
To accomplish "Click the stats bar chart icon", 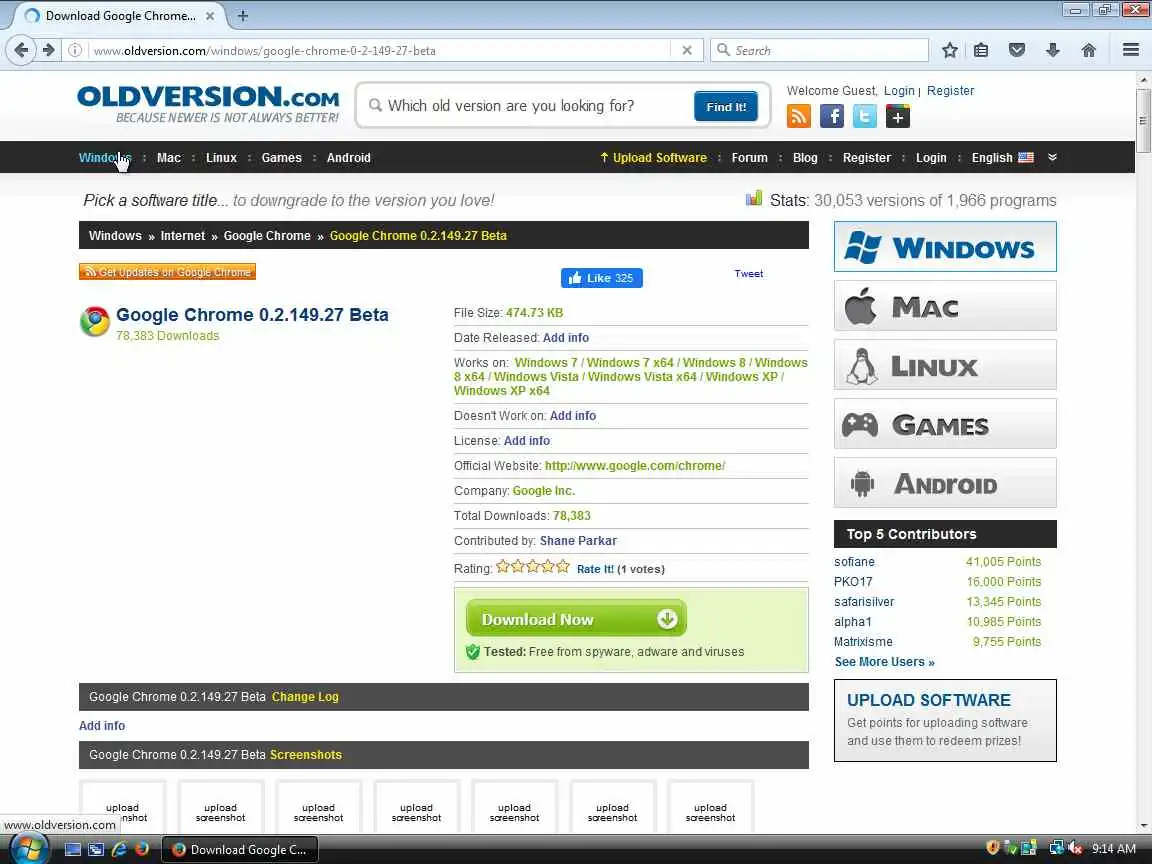I will (754, 198).
